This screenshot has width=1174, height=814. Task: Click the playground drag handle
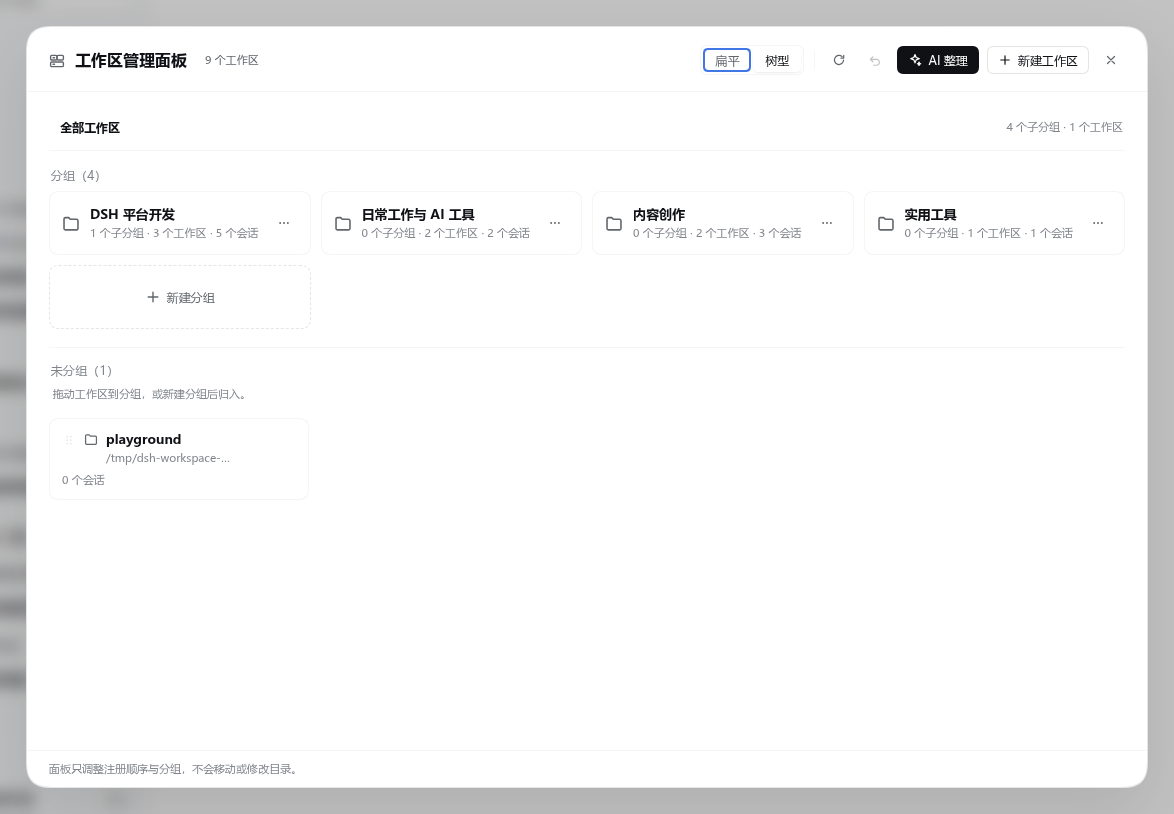(x=69, y=440)
